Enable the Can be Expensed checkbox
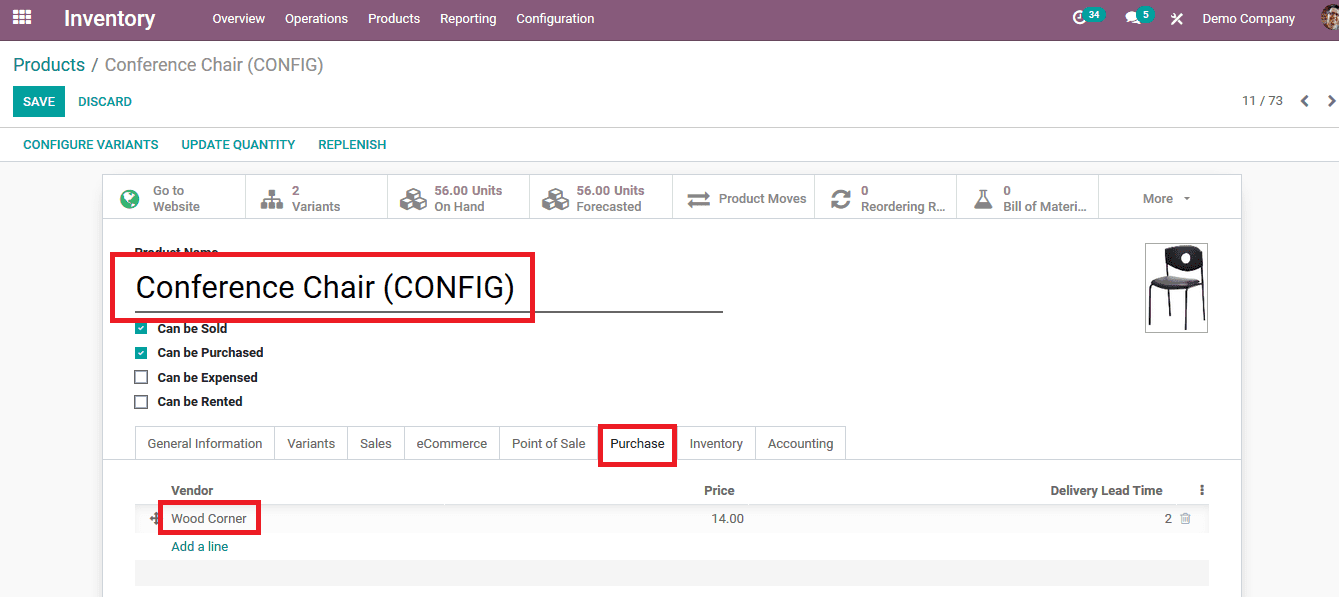The image size is (1339, 597). tap(141, 377)
